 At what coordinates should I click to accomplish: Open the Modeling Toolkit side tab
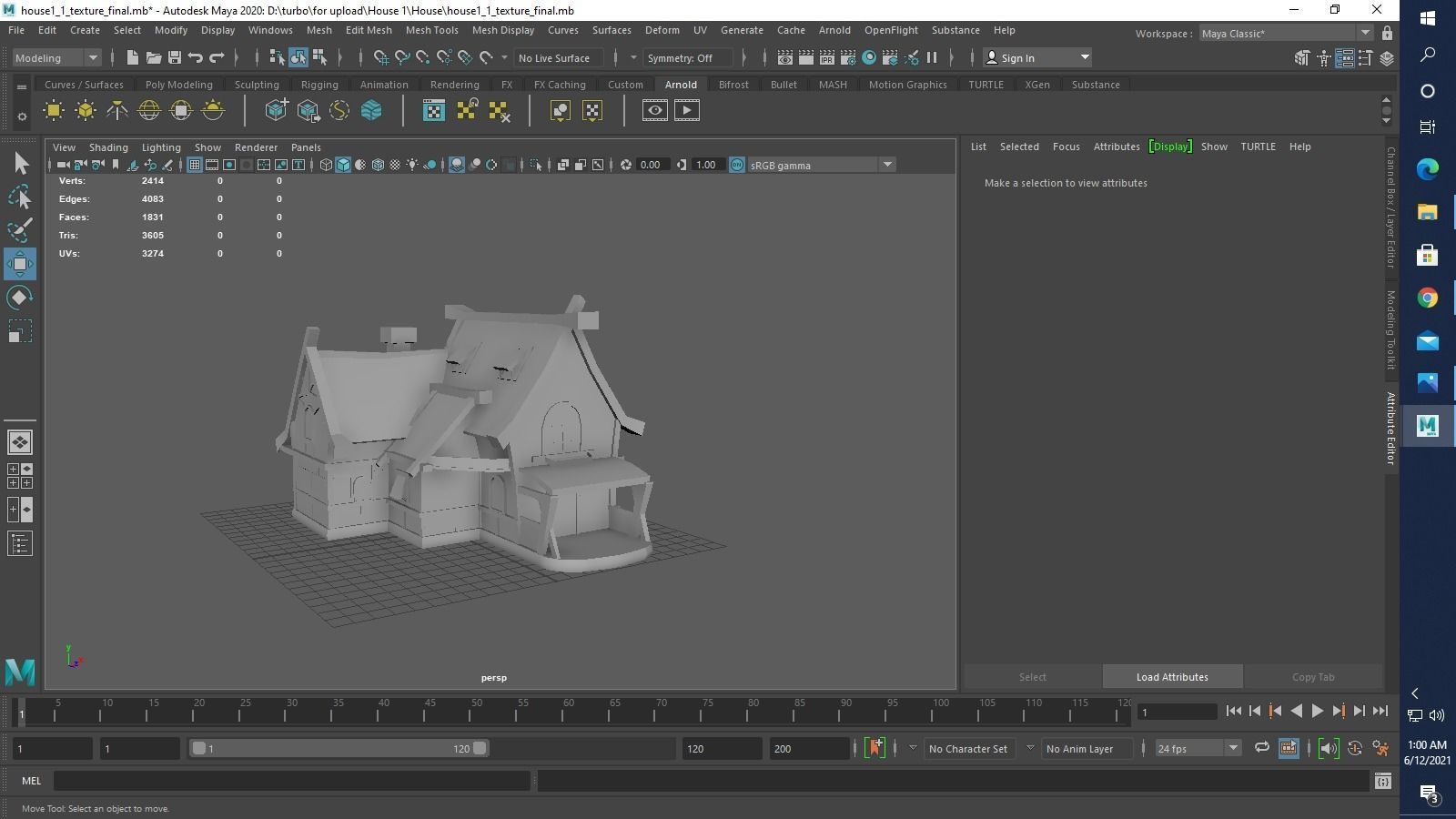(x=1390, y=329)
